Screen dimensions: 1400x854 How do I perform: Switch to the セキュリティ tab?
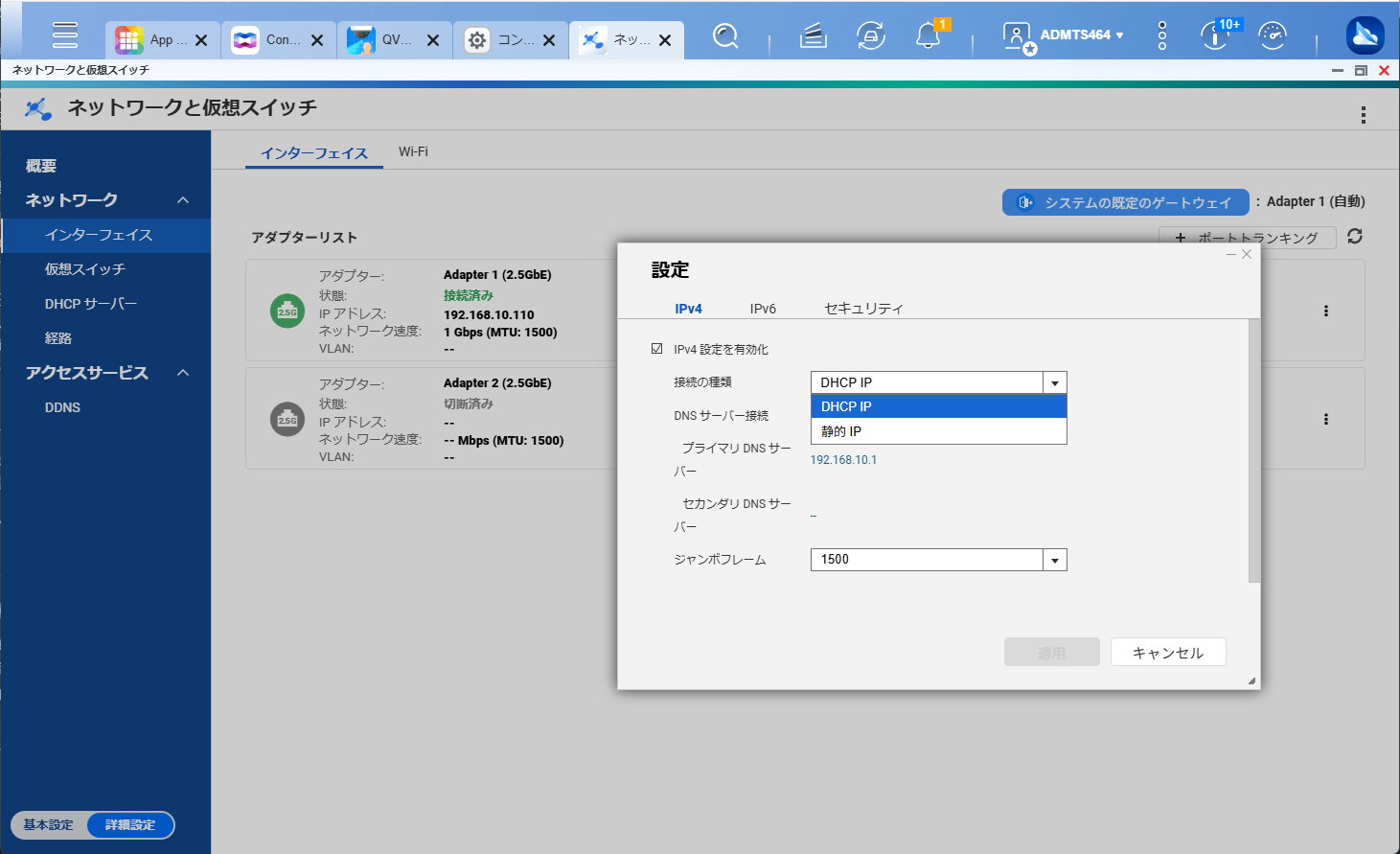pyautogui.click(x=863, y=309)
